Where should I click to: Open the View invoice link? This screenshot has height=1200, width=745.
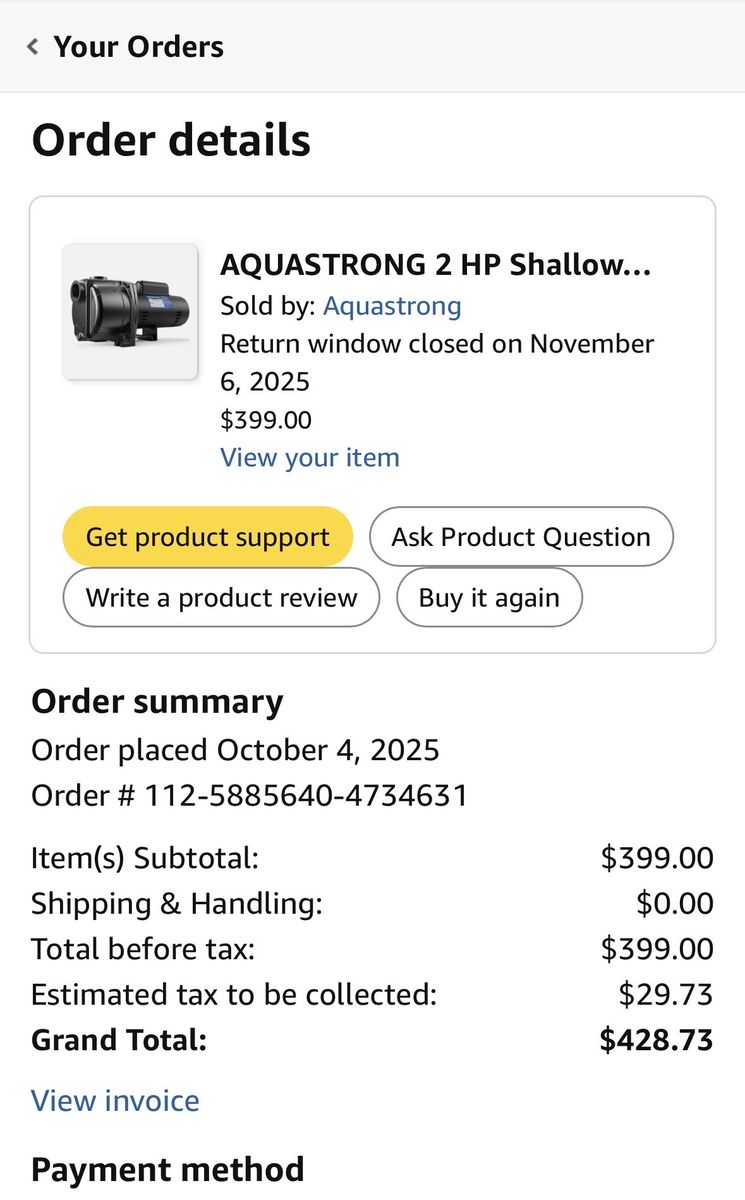(x=115, y=1101)
